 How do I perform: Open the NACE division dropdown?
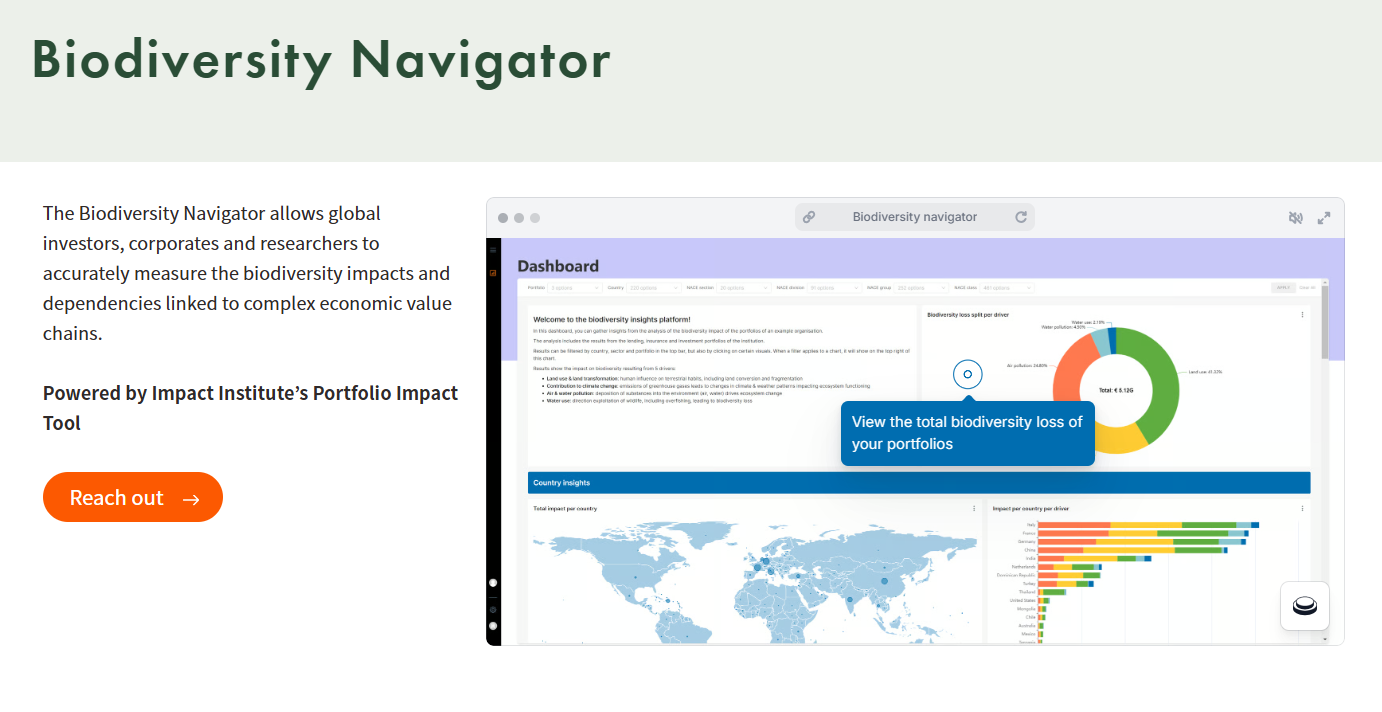pyautogui.click(x=834, y=288)
